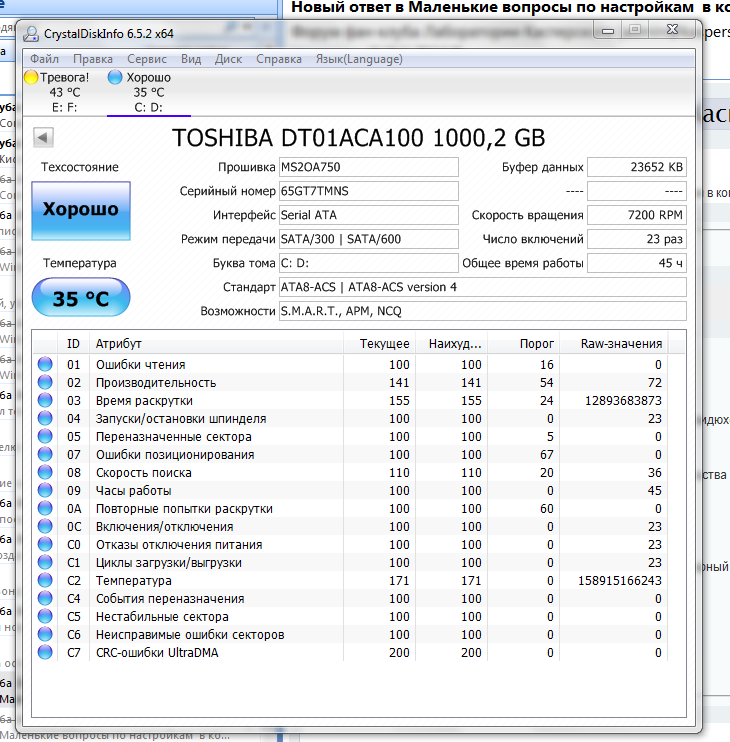
Task: Click status orb for Температура attribute row
Action: (45, 581)
